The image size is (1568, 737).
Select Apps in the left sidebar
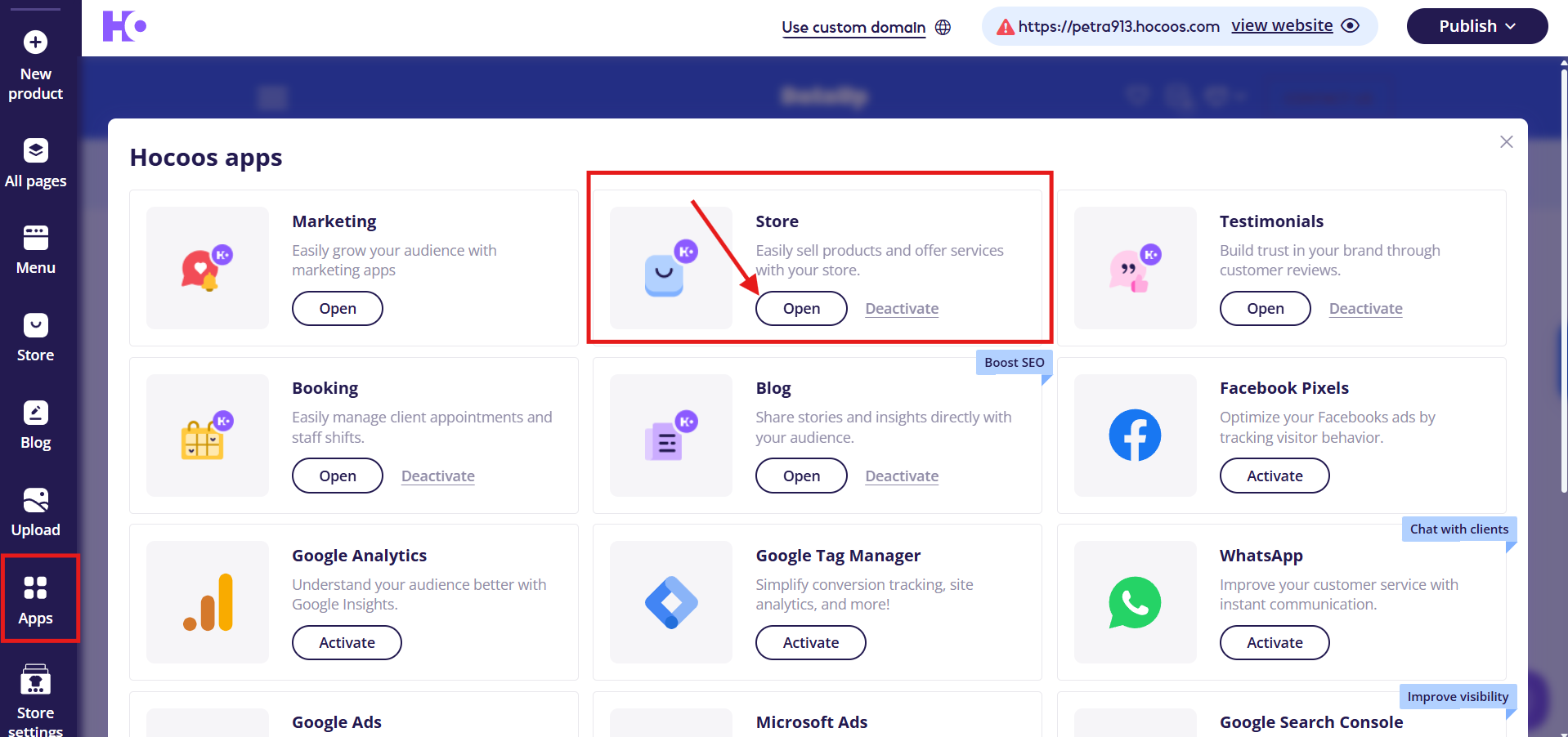click(35, 600)
